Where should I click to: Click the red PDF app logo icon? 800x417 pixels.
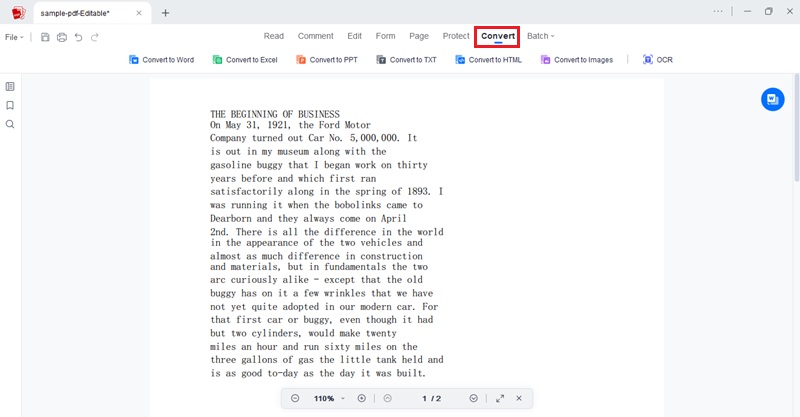18,13
